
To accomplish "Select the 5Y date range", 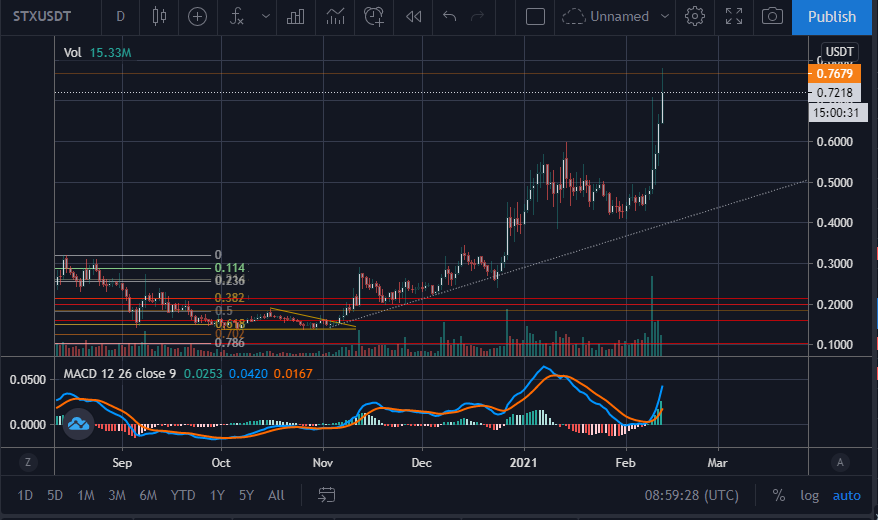I will pos(246,495).
